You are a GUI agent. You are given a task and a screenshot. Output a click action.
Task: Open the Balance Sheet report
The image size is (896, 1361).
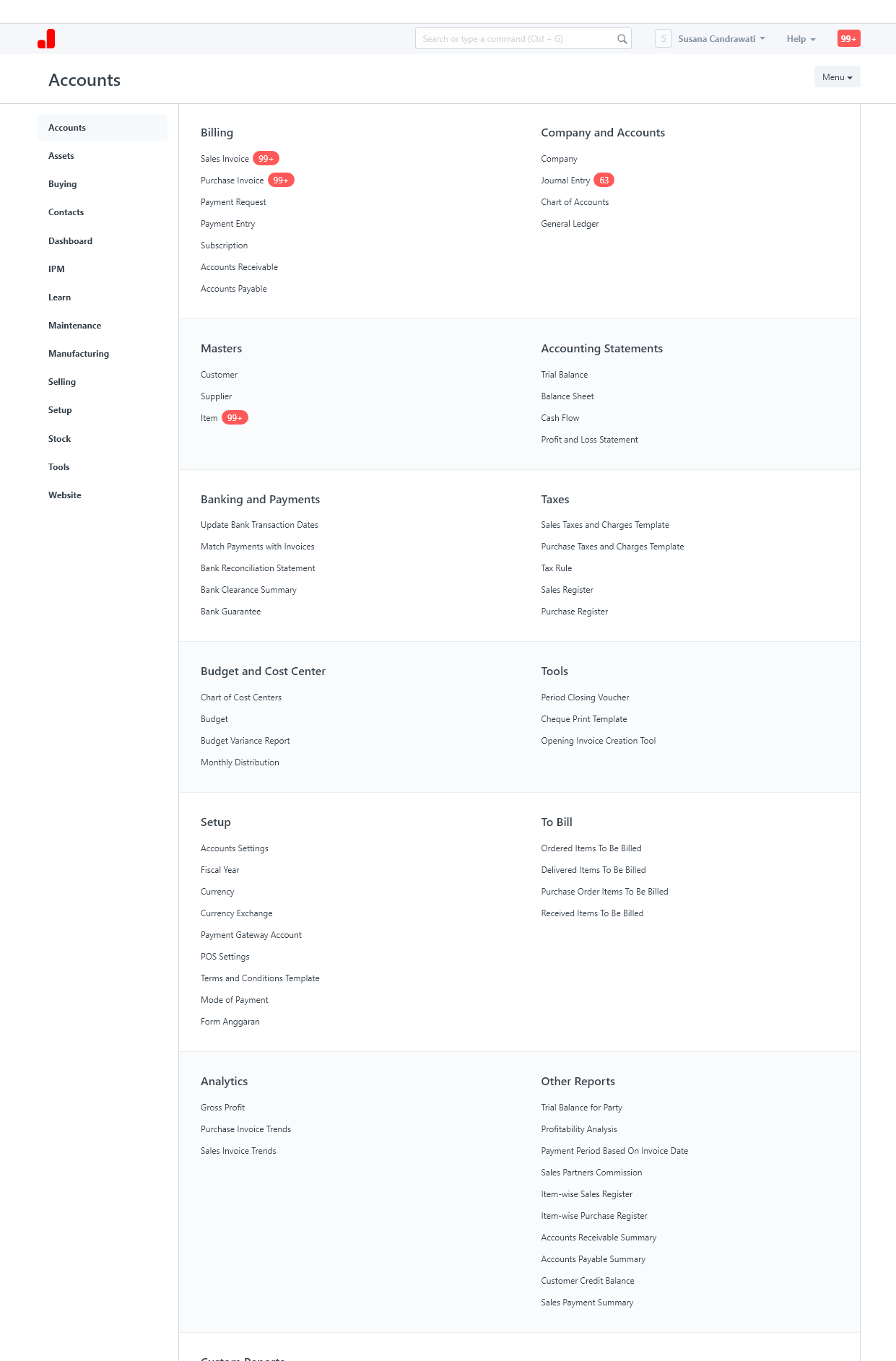point(567,396)
